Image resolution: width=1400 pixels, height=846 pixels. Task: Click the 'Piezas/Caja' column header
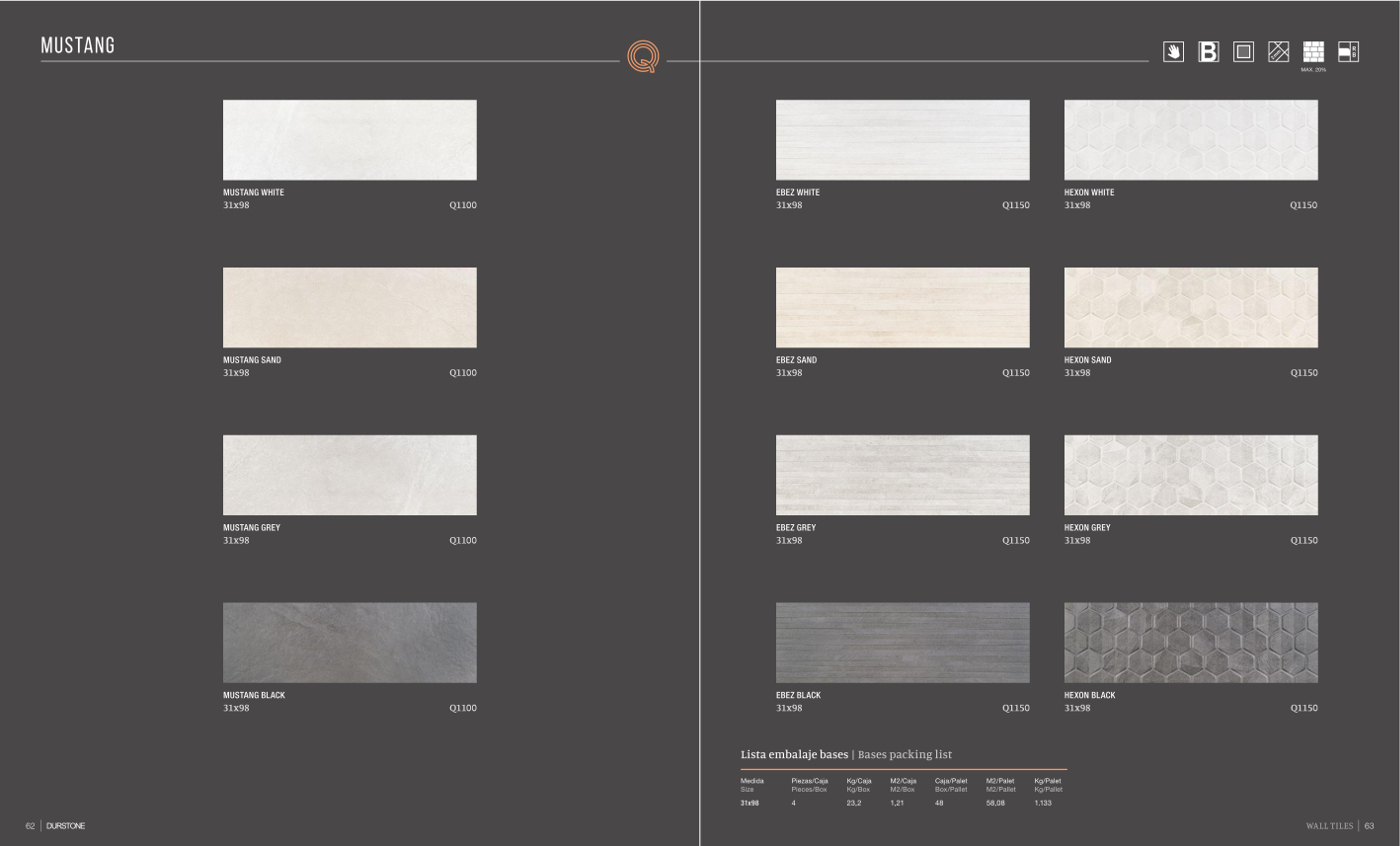[810, 781]
